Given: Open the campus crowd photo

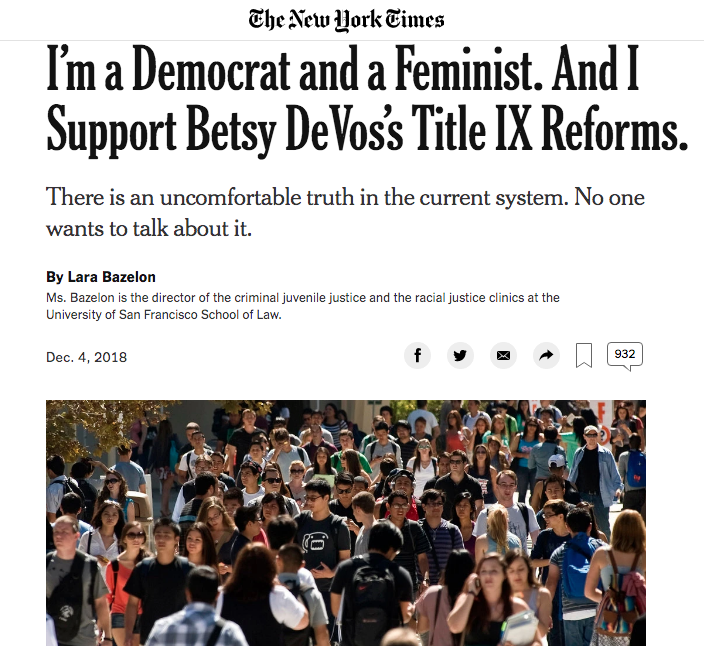Looking at the screenshot, I should 346,522.
